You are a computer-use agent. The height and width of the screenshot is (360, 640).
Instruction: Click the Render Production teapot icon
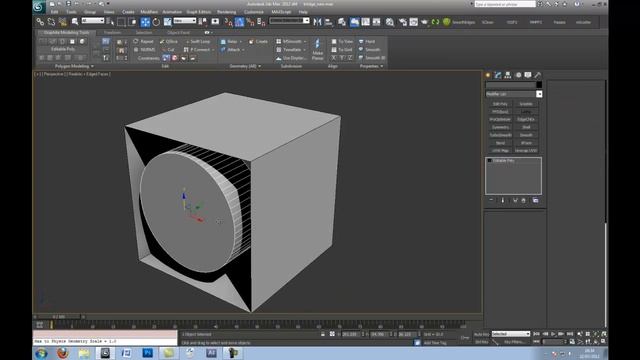pyautogui.click(x=424, y=22)
